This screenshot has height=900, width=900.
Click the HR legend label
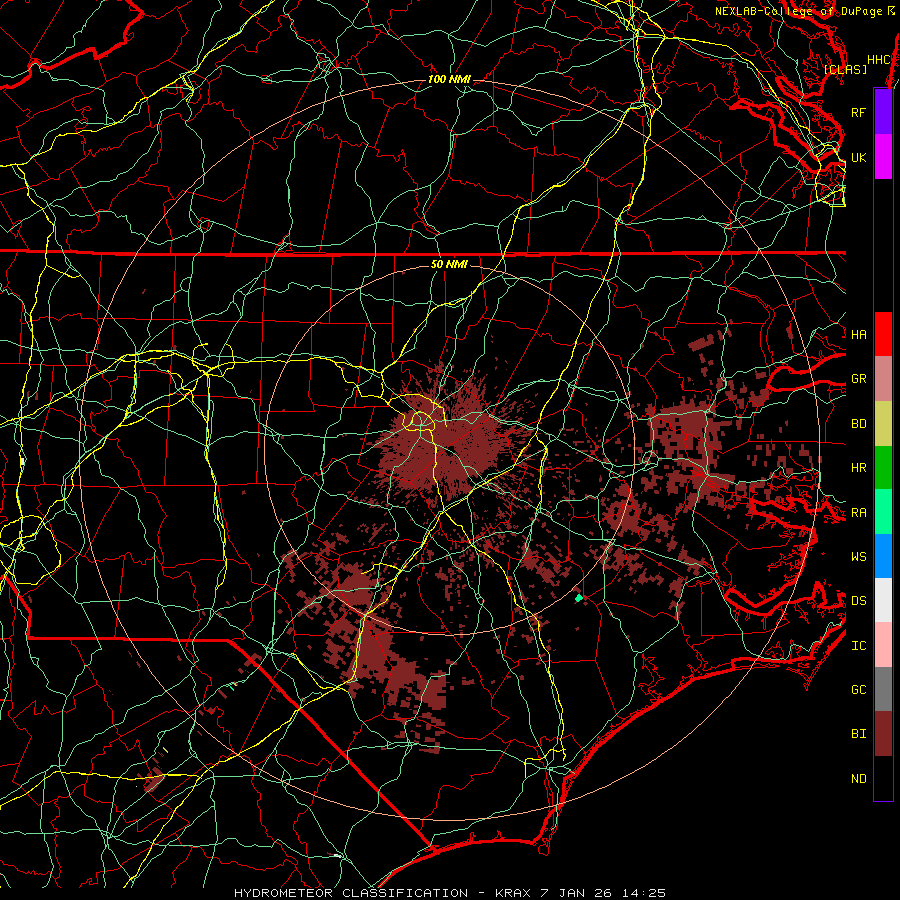(858, 468)
